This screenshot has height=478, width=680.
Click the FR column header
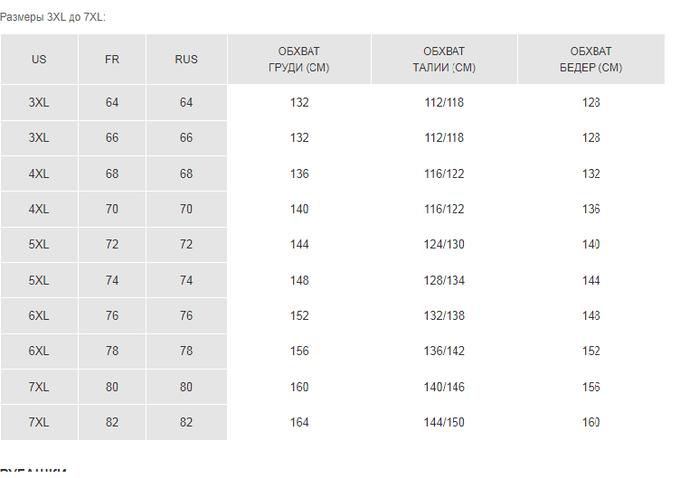112,59
